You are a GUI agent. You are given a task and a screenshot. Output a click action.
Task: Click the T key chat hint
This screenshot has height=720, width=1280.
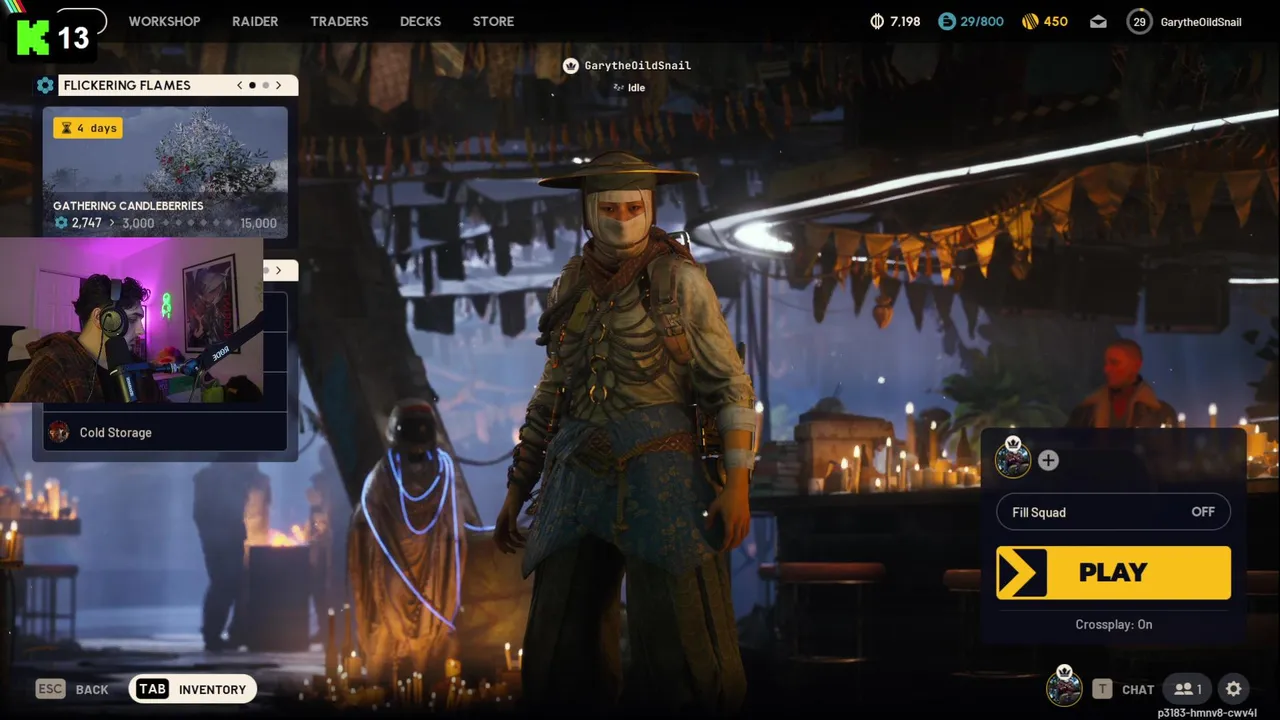tap(1102, 689)
